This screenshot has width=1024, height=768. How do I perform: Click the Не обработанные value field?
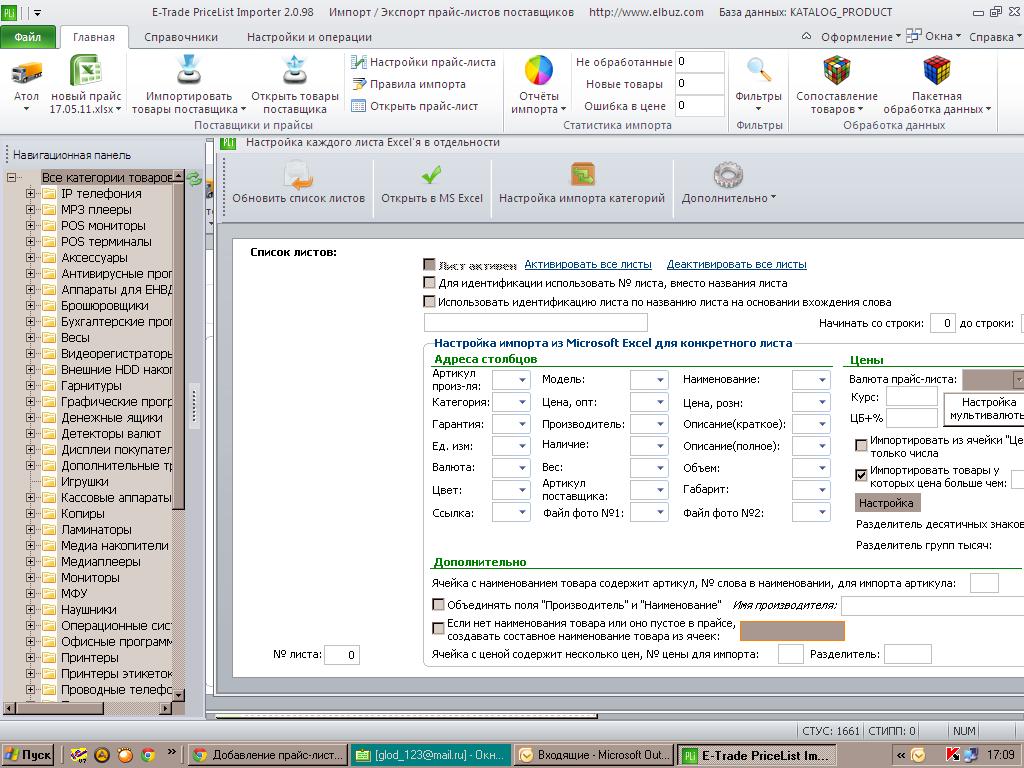coord(700,62)
